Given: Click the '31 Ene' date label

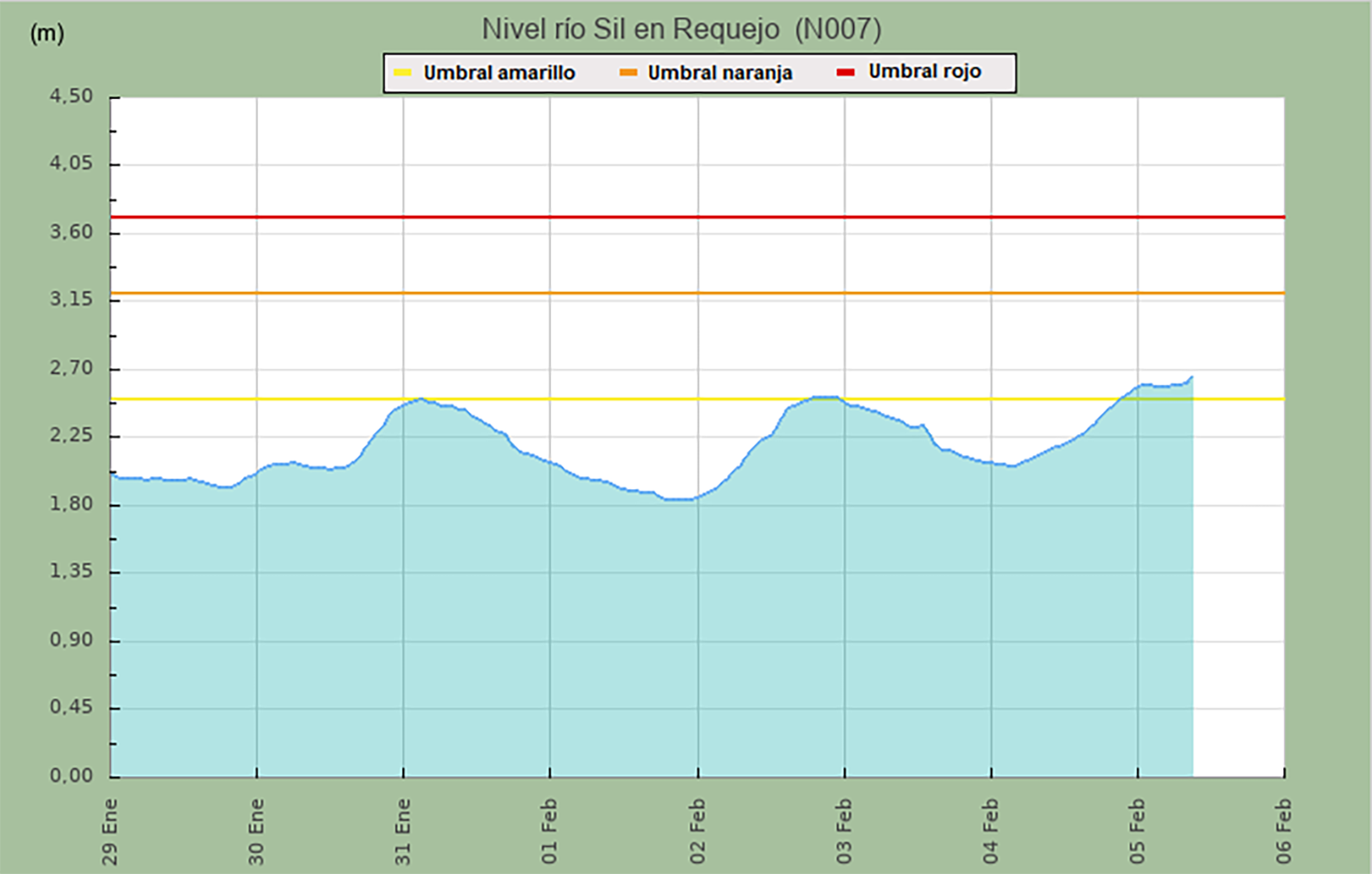Looking at the screenshot, I should pyautogui.click(x=403, y=831).
